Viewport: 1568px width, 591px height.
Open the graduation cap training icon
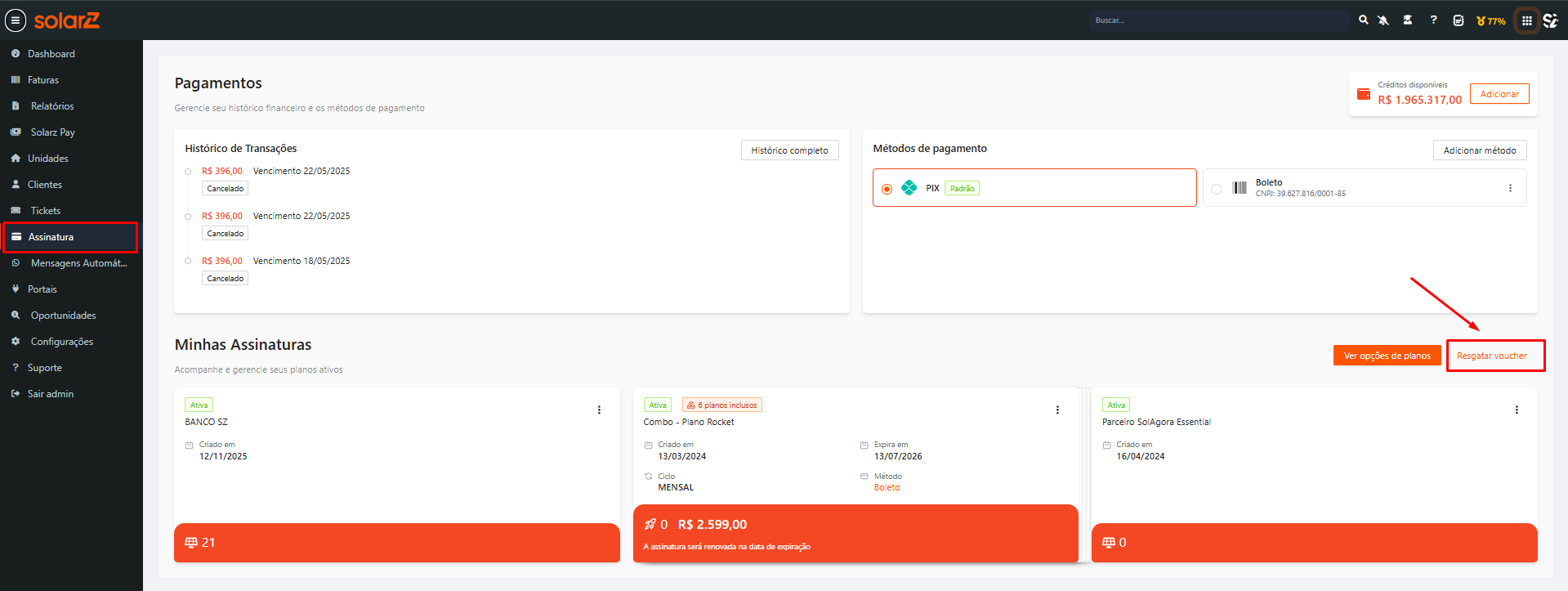[x=1408, y=20]
